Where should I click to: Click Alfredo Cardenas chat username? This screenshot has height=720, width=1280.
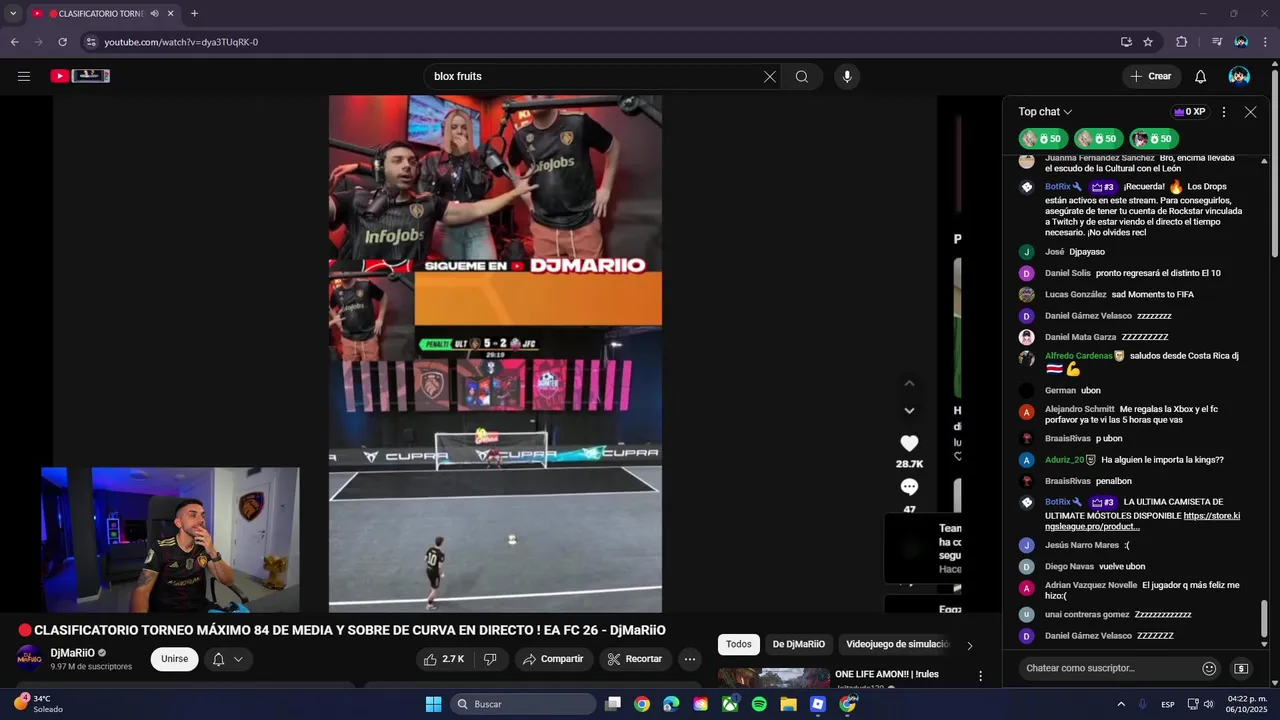click(1078, 356)
